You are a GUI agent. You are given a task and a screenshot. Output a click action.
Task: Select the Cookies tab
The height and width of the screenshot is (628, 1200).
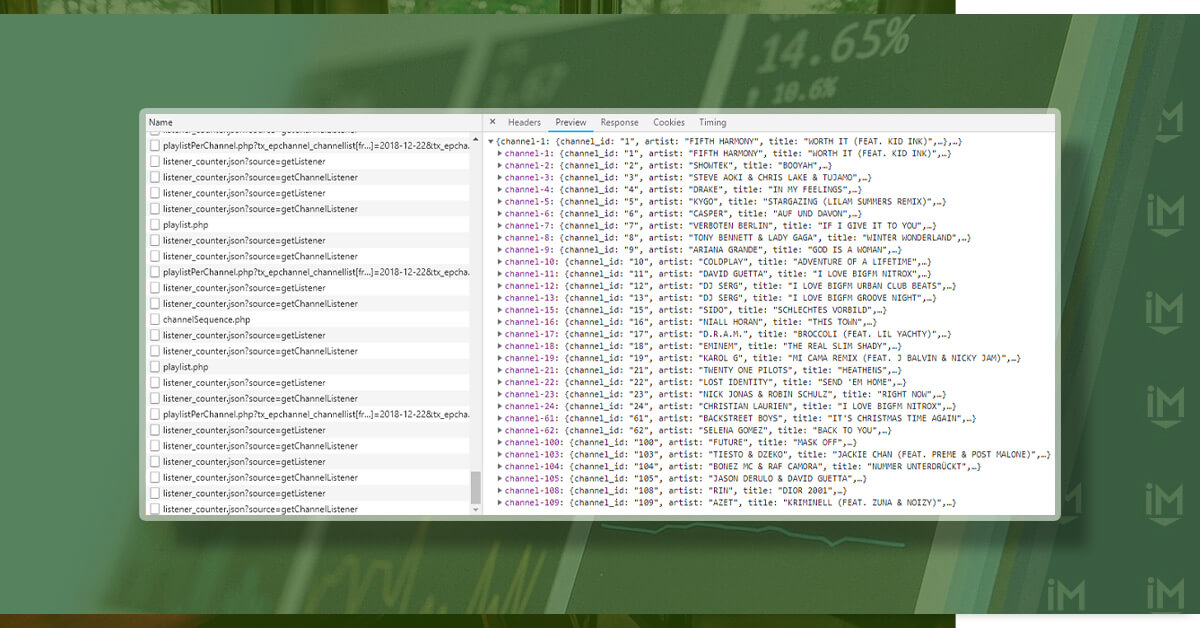pos(669,122)
